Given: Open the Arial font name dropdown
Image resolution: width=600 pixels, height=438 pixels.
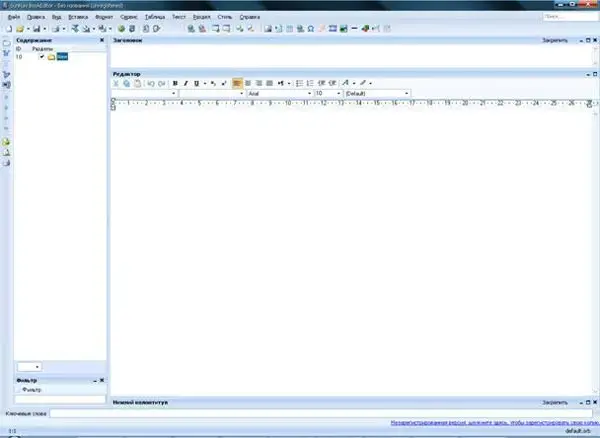Looking at the screenshot, I should (x=308, y=93).
